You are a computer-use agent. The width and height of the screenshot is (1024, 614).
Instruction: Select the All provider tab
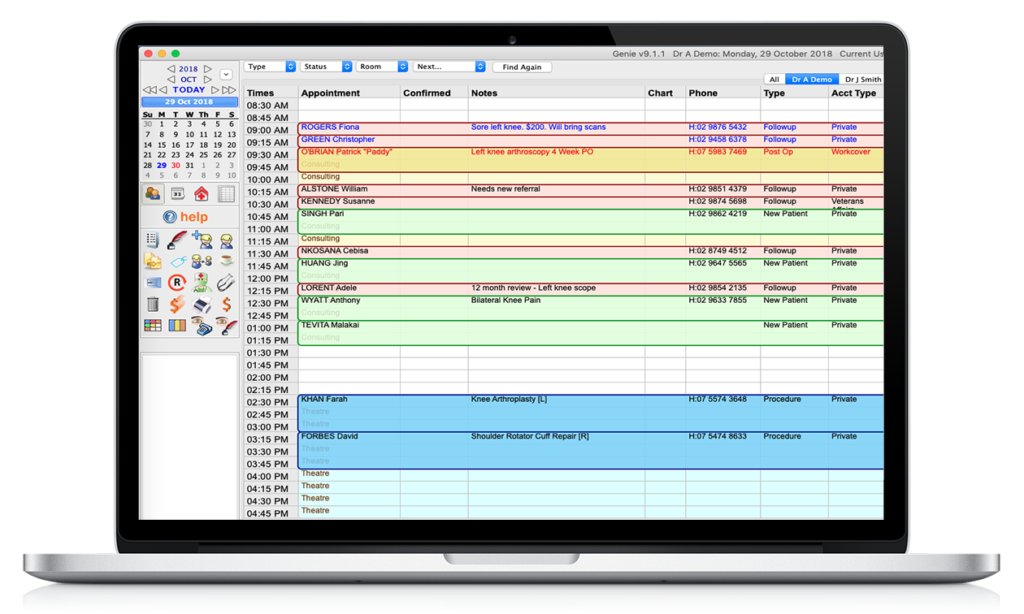tap(774, 79)
